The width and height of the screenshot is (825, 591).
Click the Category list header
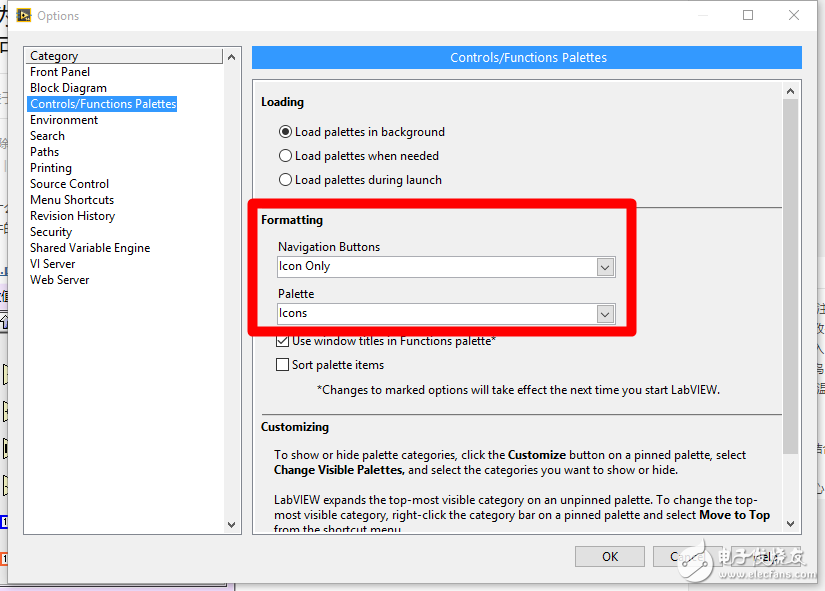125,56
